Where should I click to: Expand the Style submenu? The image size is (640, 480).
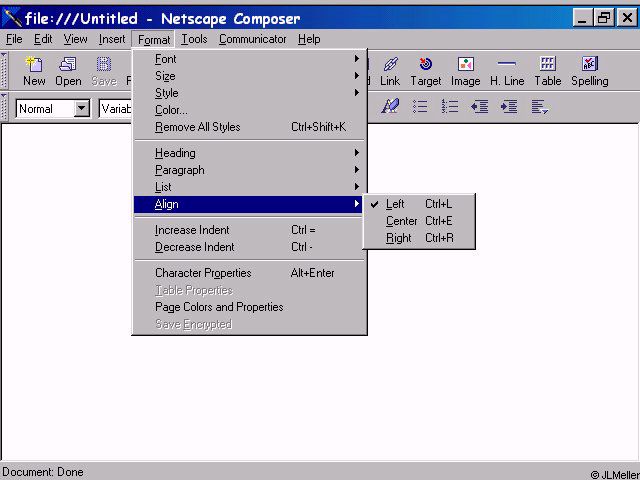tap(249, 93)
